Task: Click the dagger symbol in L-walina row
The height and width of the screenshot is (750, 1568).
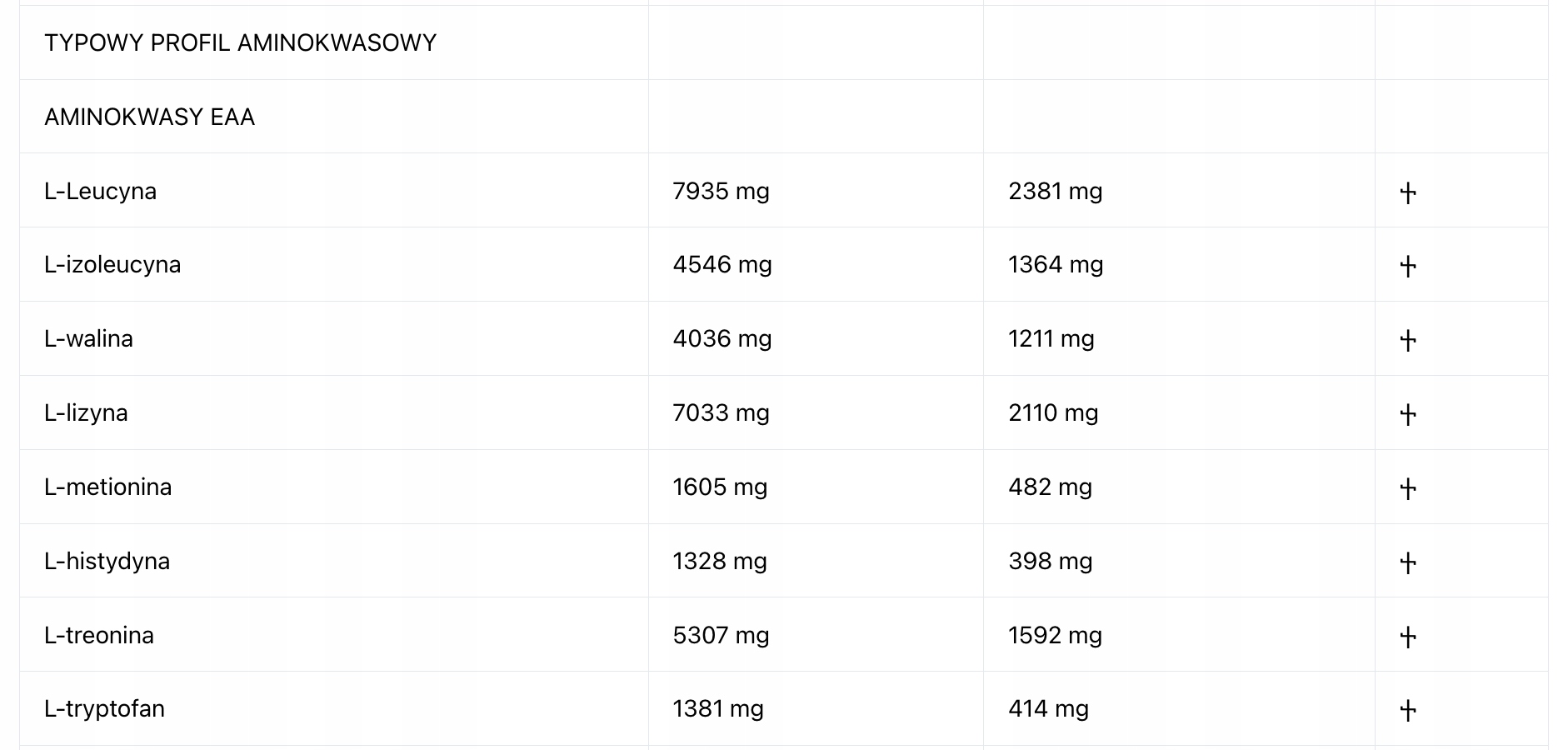Action: click(x=1408, y=341)
